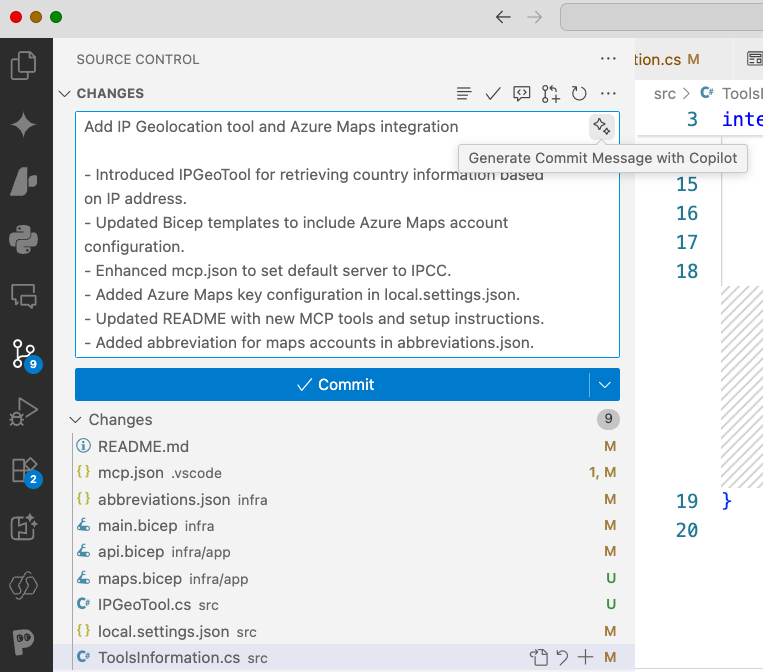Open the notebook sparkle view in activity bar

tap(23, 527)
